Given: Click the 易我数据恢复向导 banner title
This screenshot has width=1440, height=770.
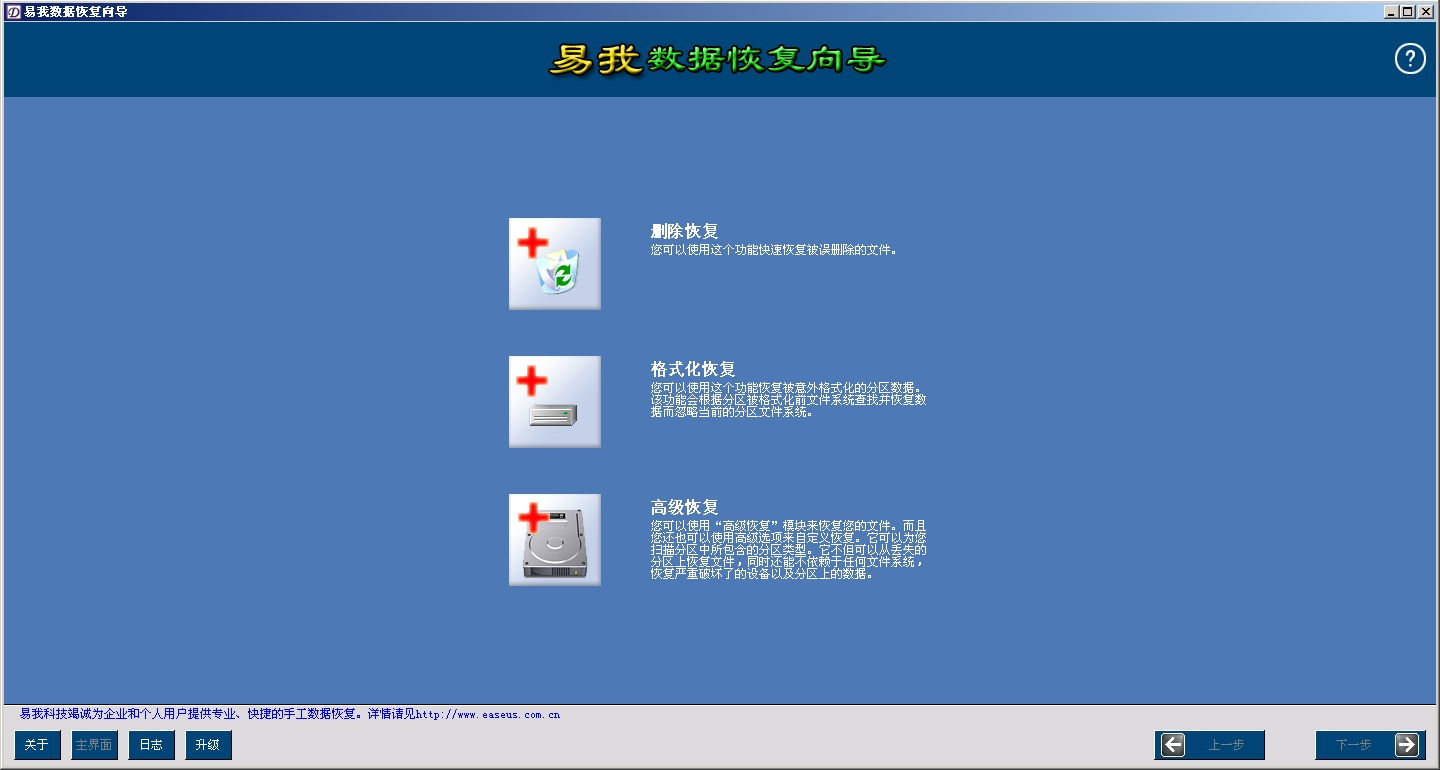Looking at the screenshot, I should click(x=717, y=60).
